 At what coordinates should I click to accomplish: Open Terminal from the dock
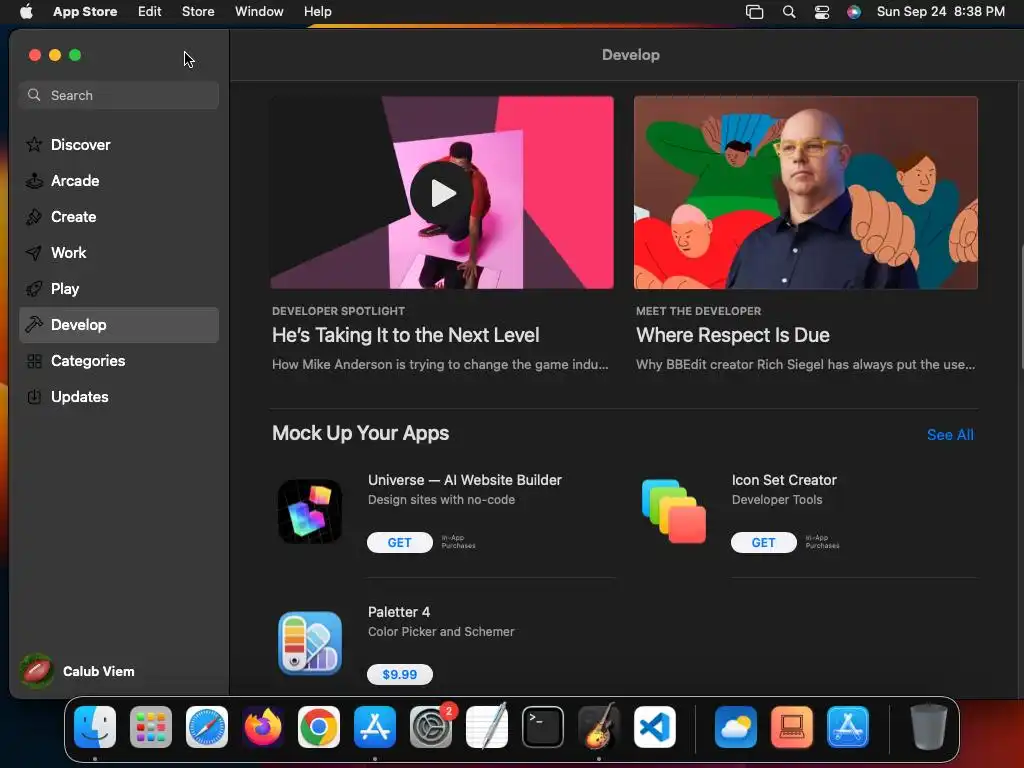click(543, 727)
